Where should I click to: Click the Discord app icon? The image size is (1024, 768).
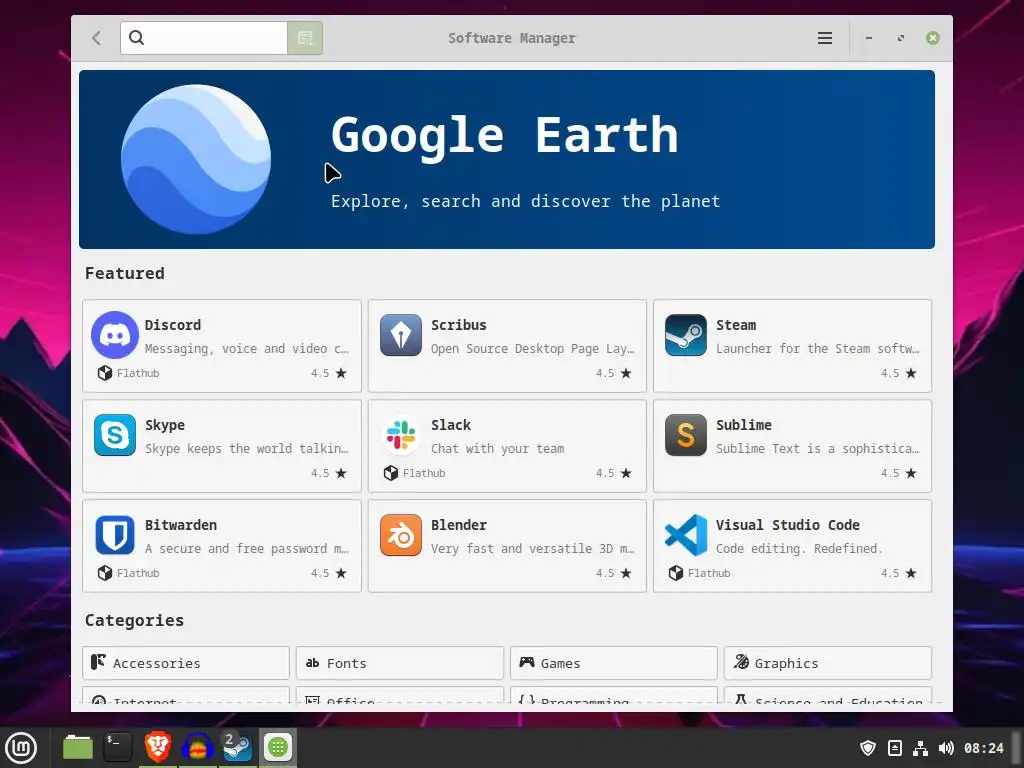coord(115,335)
